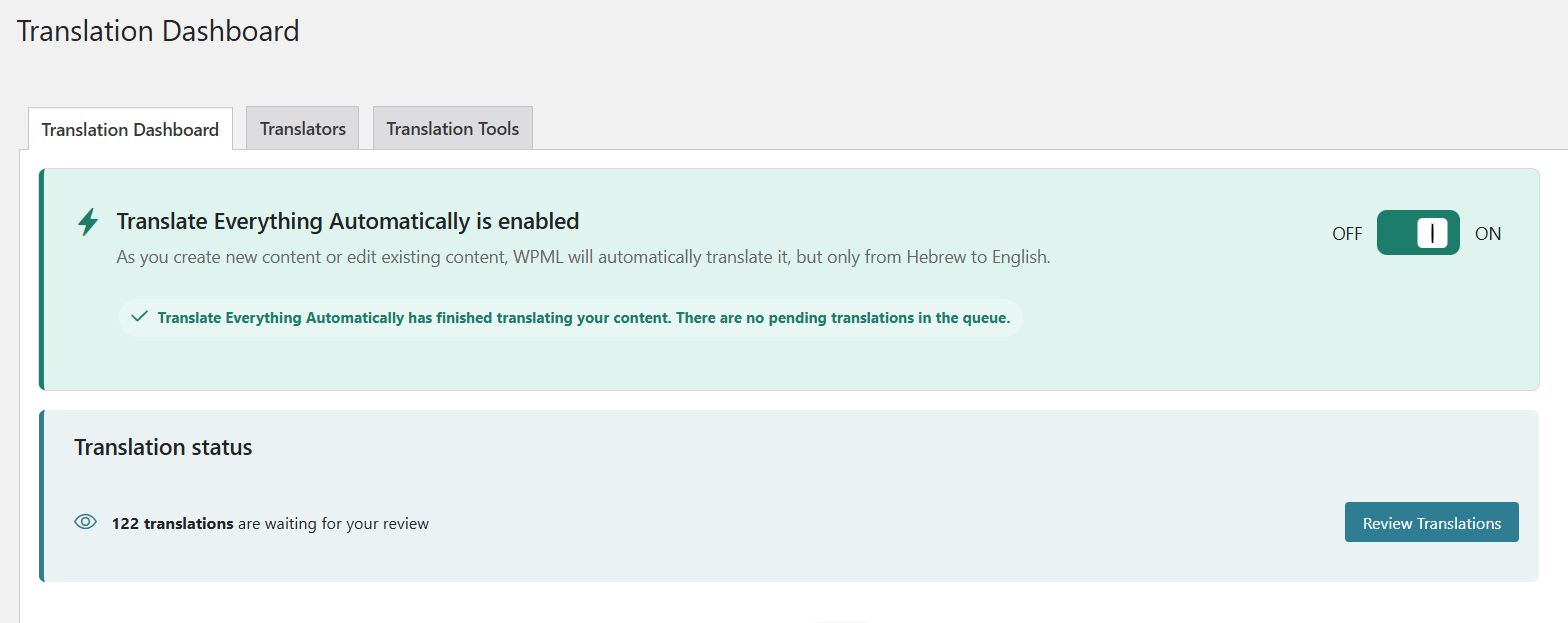Click the OFF label beside the switch
This screenshot has height=623, width=1568.
[1346, 234]
